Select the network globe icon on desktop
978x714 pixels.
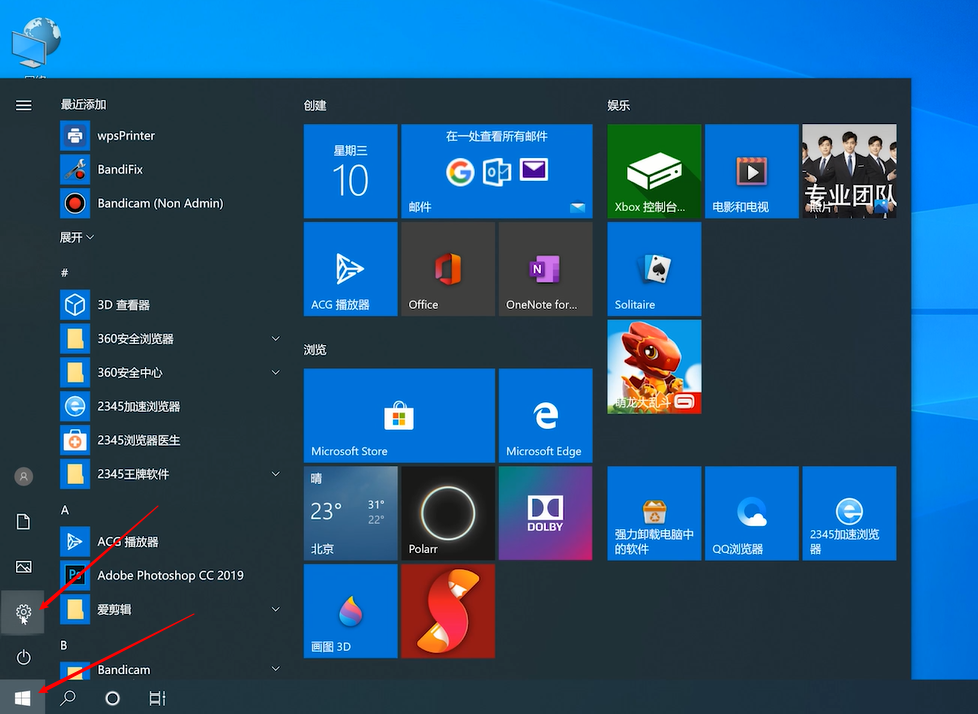tap(36, 42)
